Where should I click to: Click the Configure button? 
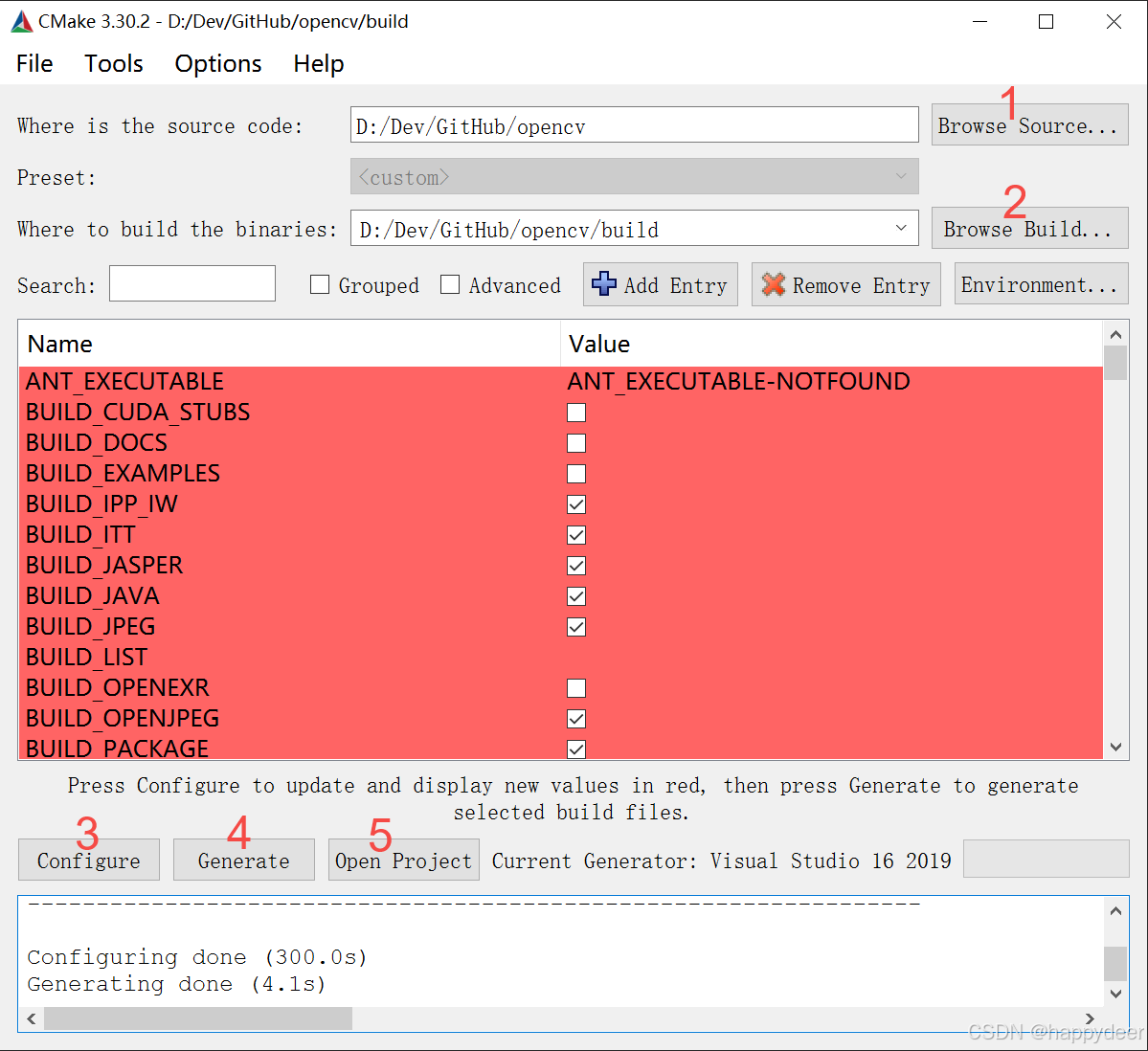click(89, 860)
